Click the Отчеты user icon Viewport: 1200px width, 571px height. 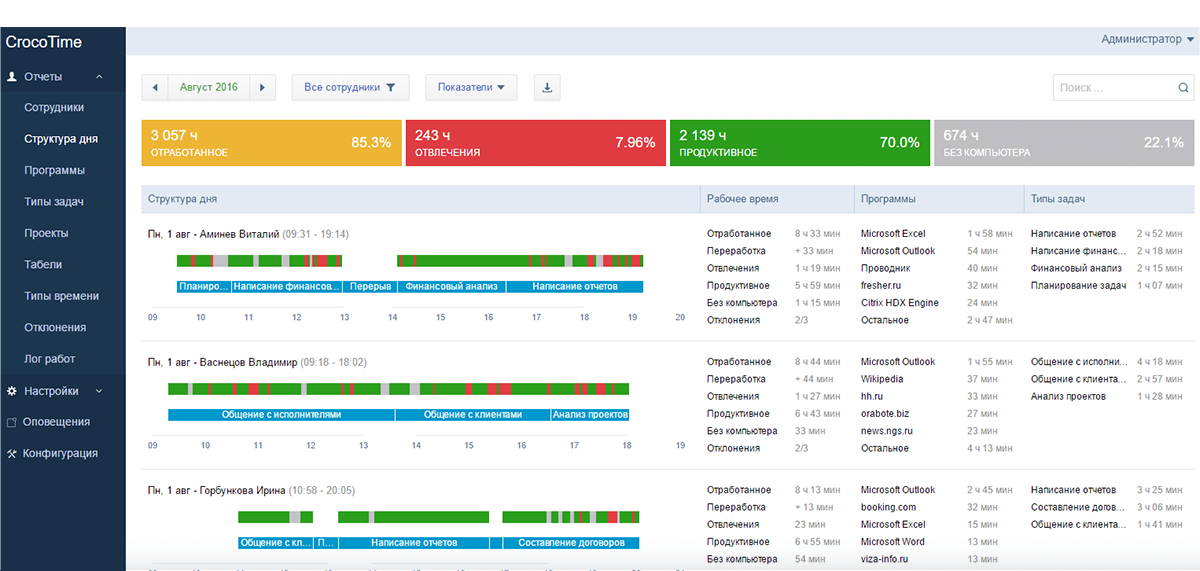(12, 77)
